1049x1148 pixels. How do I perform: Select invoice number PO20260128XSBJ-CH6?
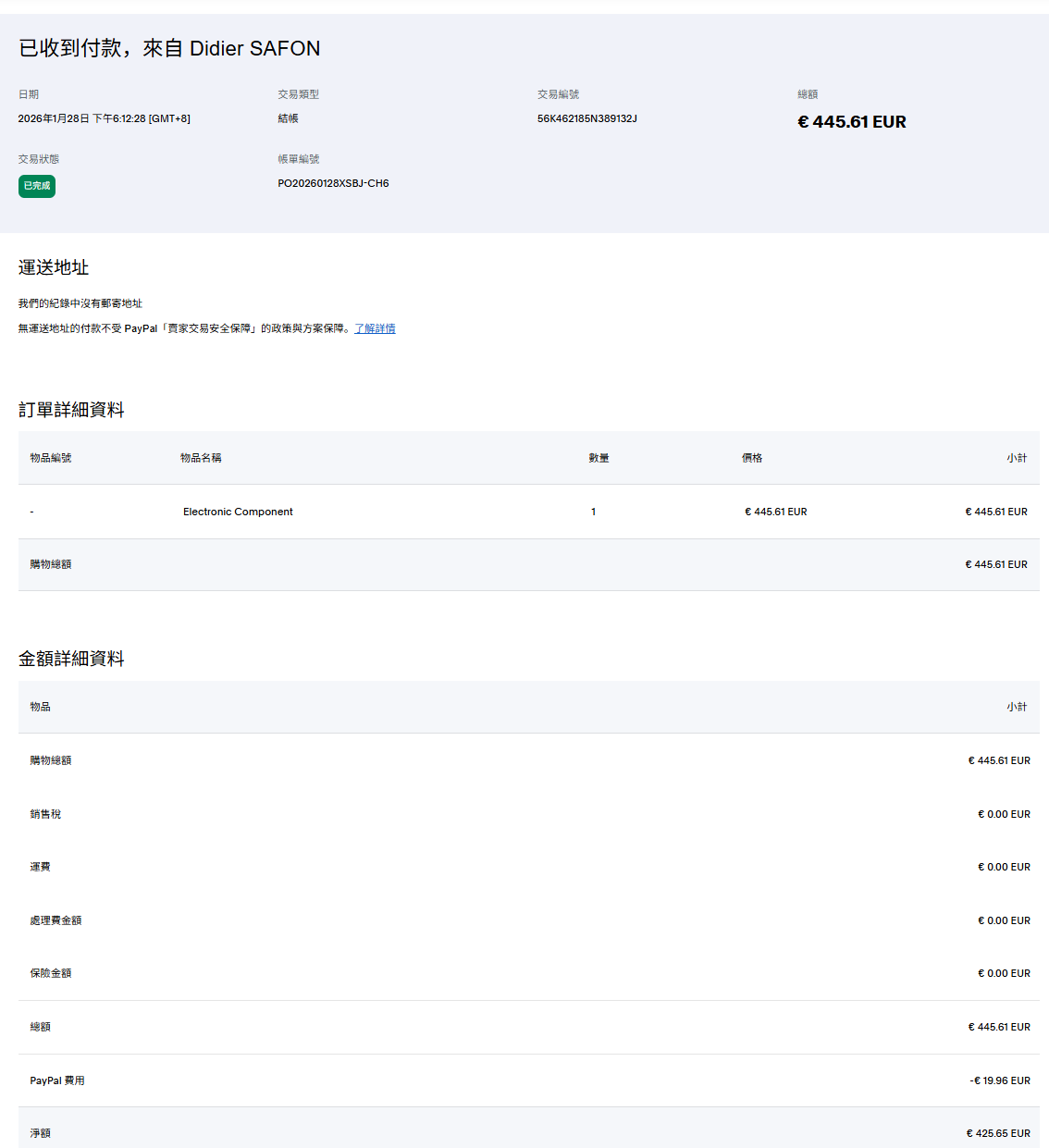(x=333, y=183)
